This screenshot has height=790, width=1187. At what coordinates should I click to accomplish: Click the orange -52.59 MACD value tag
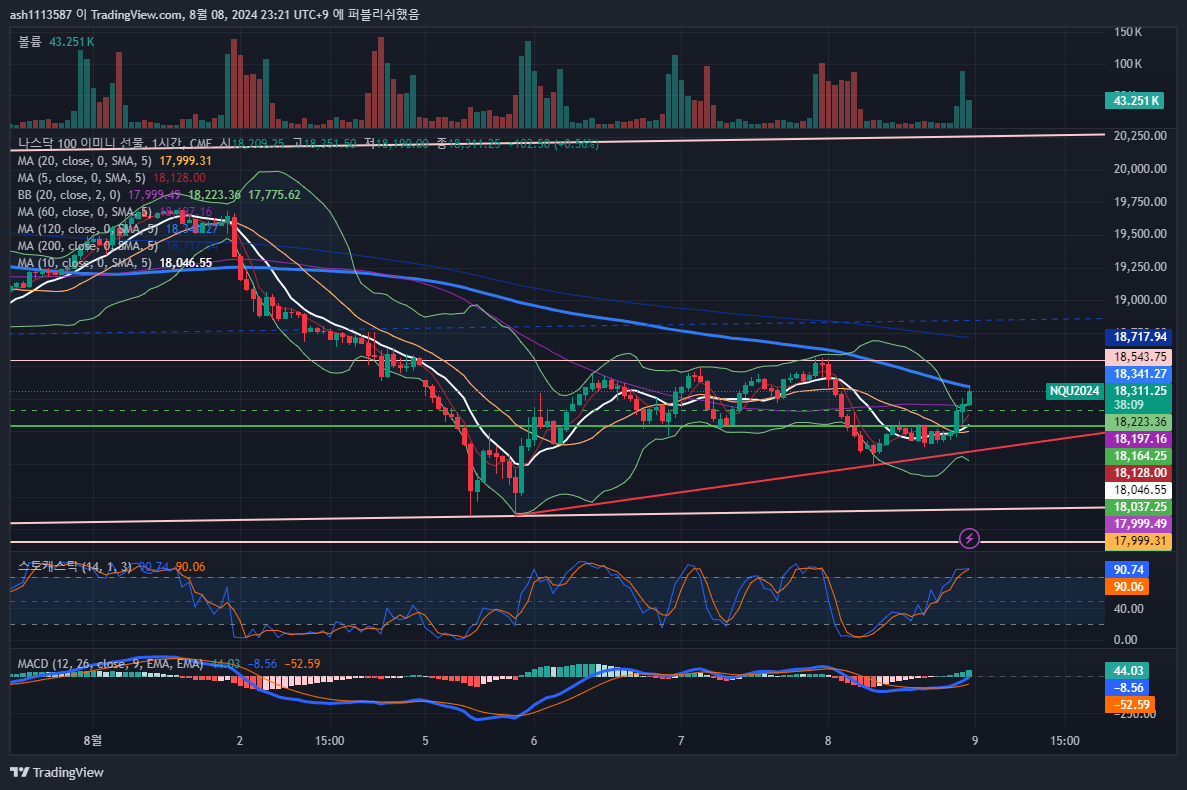point(1132,705)
